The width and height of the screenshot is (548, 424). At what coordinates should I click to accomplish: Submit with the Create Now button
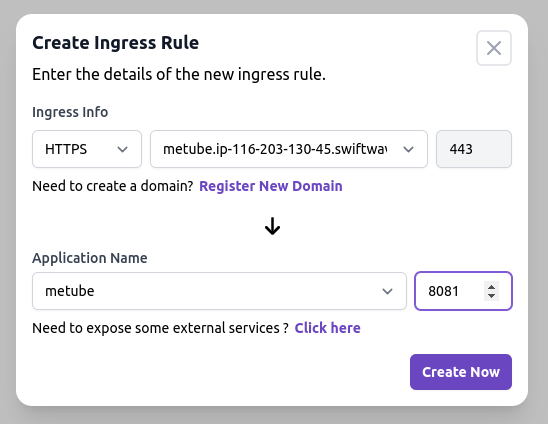pos(461,372)
